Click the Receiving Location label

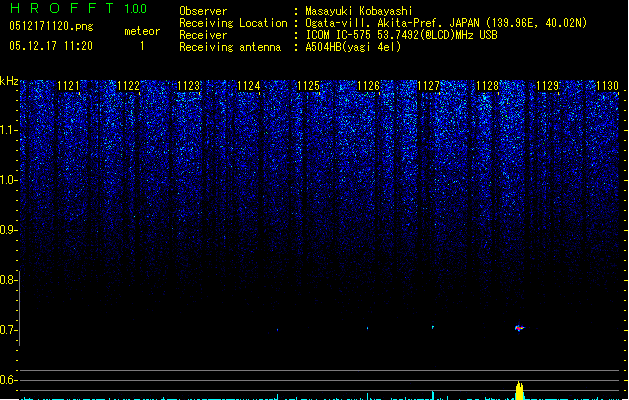click(233, 23)
